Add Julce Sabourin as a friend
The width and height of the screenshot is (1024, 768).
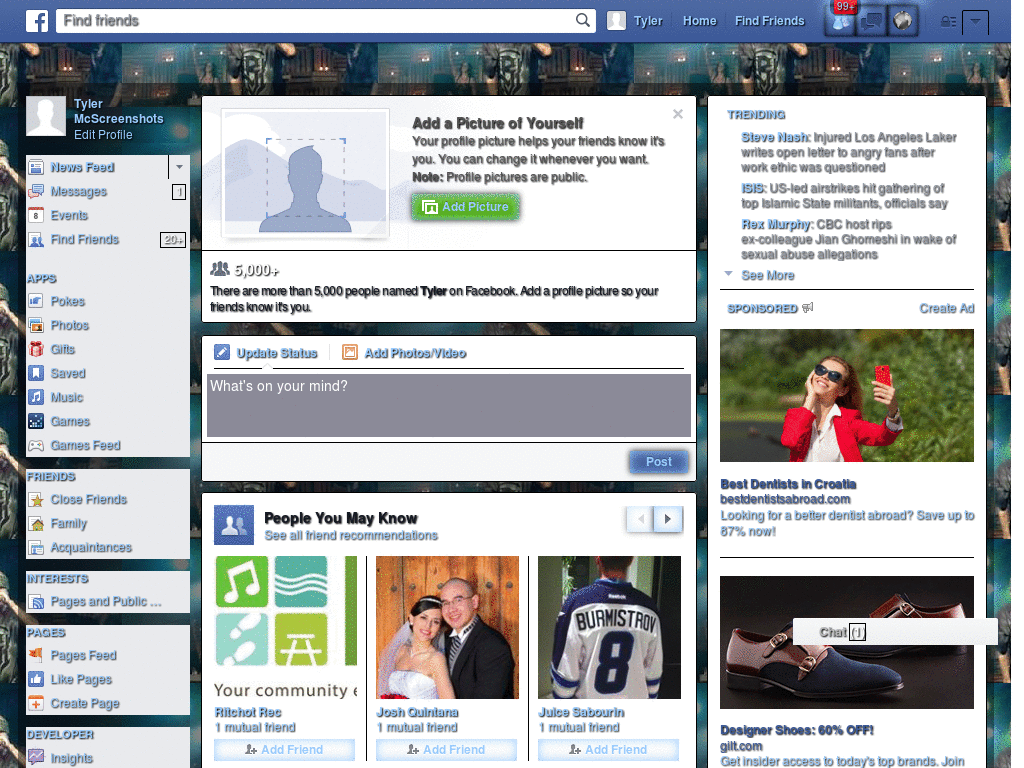point(608,750)
